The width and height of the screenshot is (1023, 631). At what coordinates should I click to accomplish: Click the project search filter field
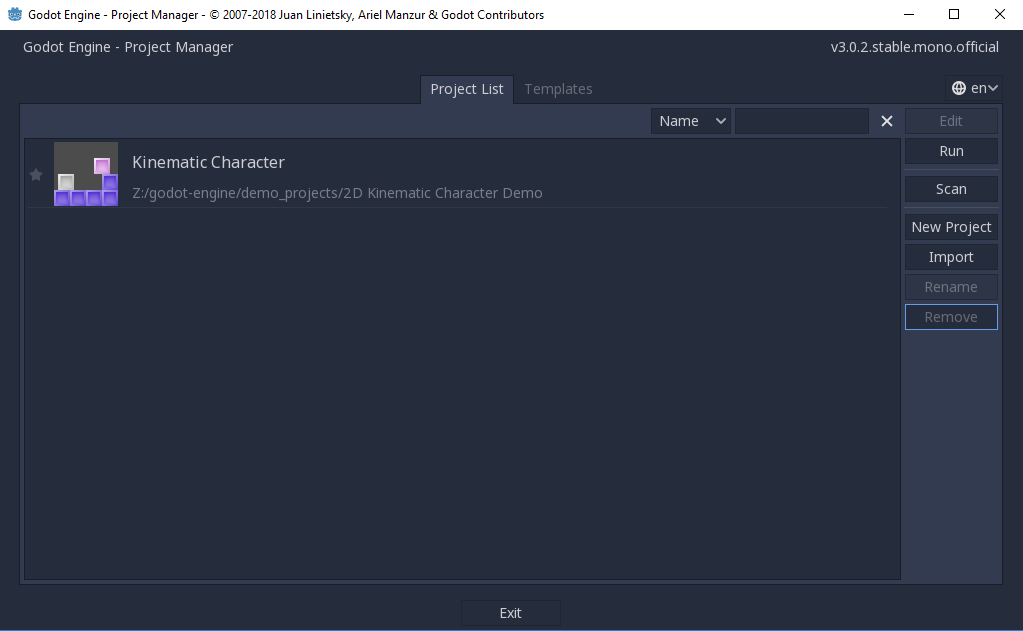800,120
